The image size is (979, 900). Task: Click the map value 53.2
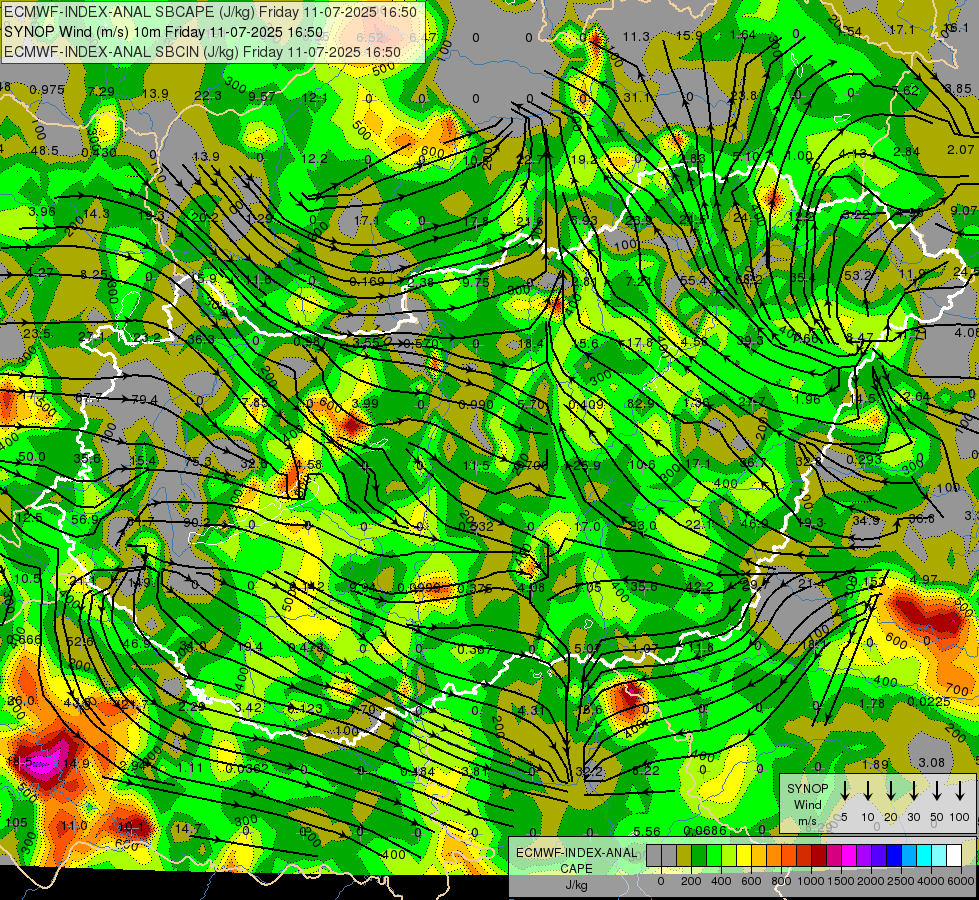(858, 275)
